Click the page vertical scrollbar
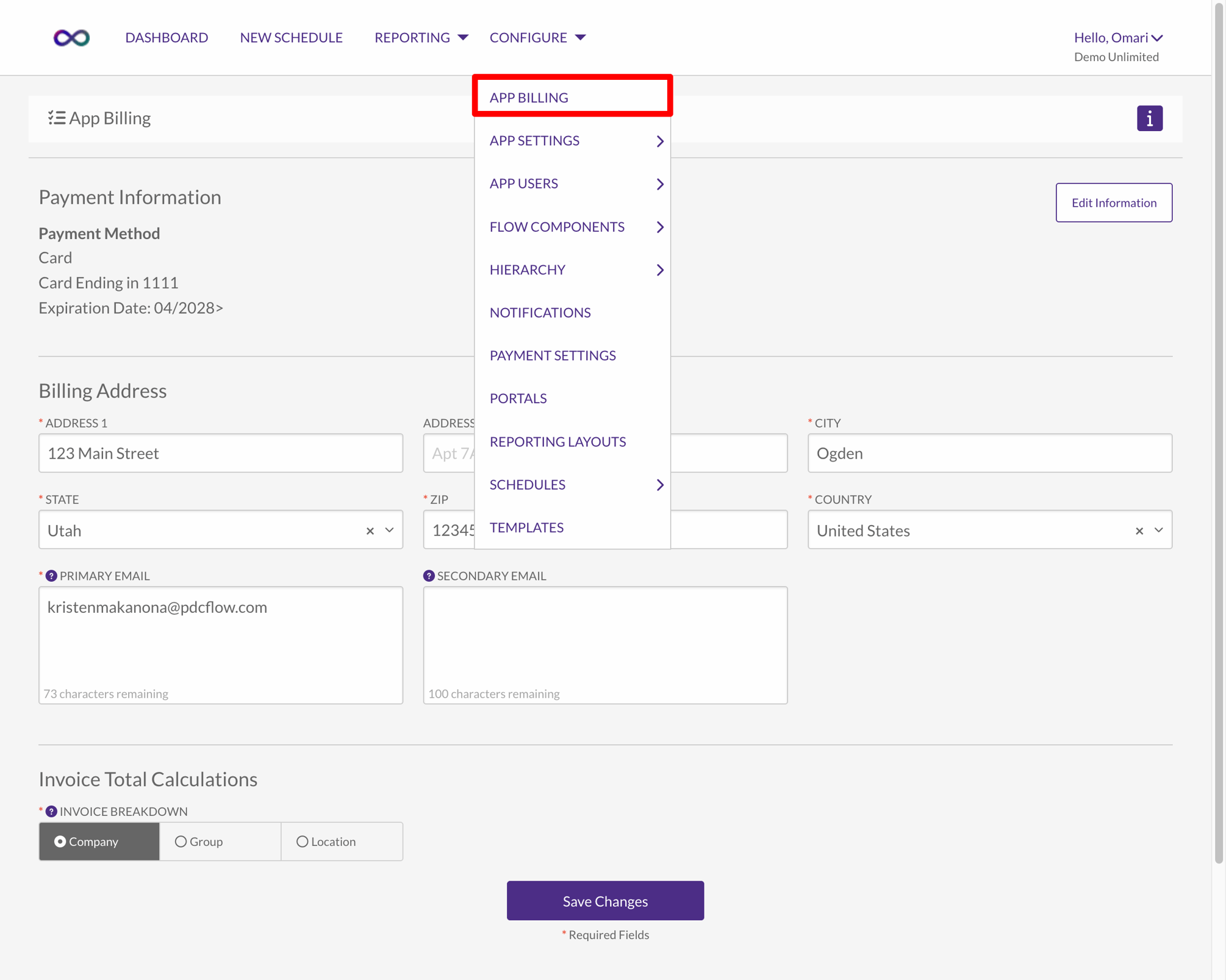Screen dimensions: 1226x980 [x=1219, y=432]
